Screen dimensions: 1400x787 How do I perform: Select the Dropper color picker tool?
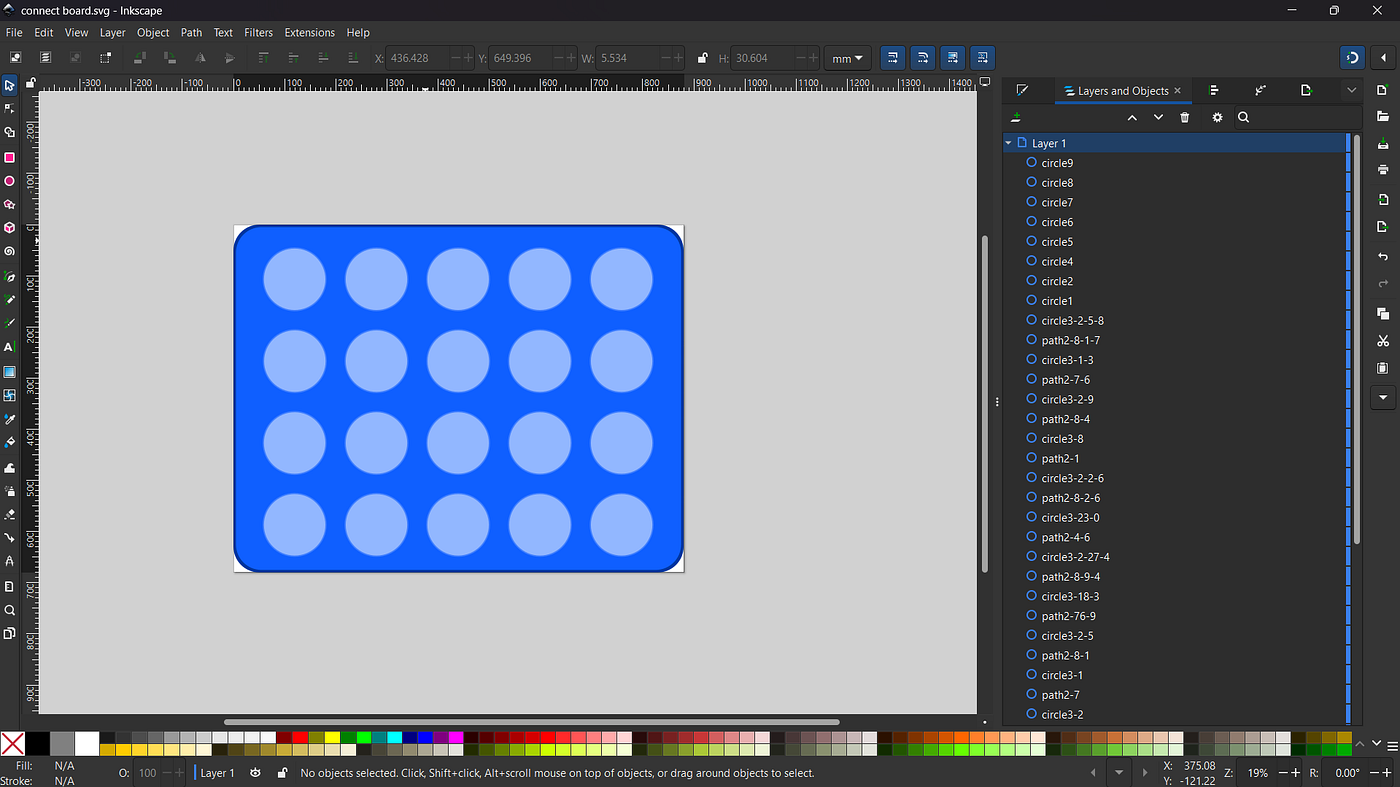click(9, 419)
